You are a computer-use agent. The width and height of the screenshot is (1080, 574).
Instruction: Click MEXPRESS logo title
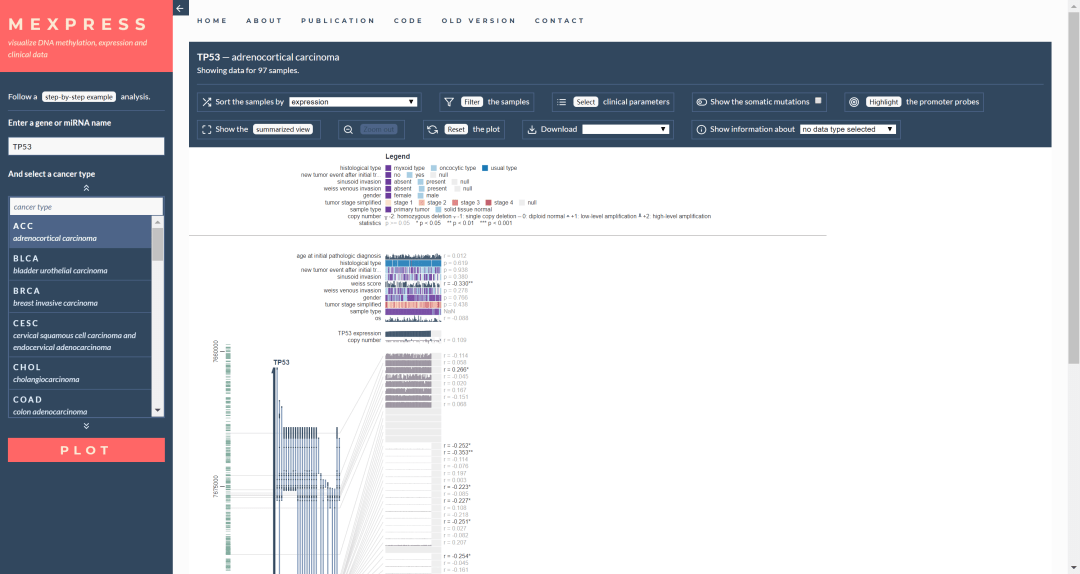pos(78,25)
